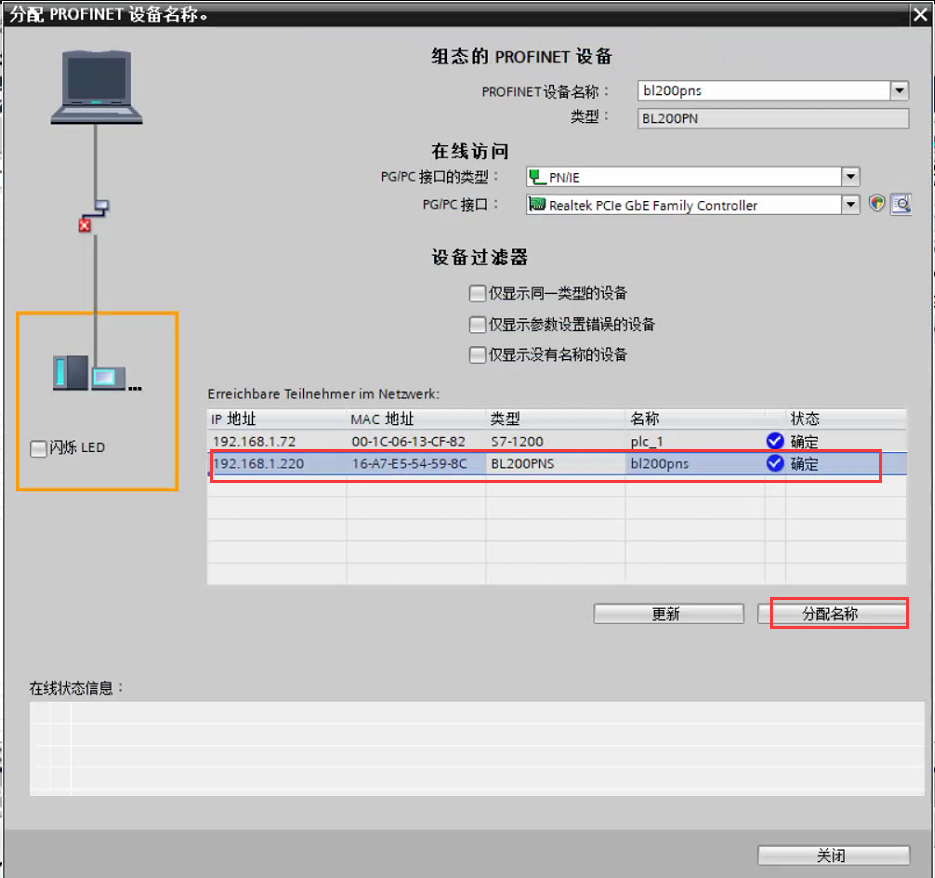
Task: Click the color wheel icon beside PG/PC interface
Action: click(876, 204)
